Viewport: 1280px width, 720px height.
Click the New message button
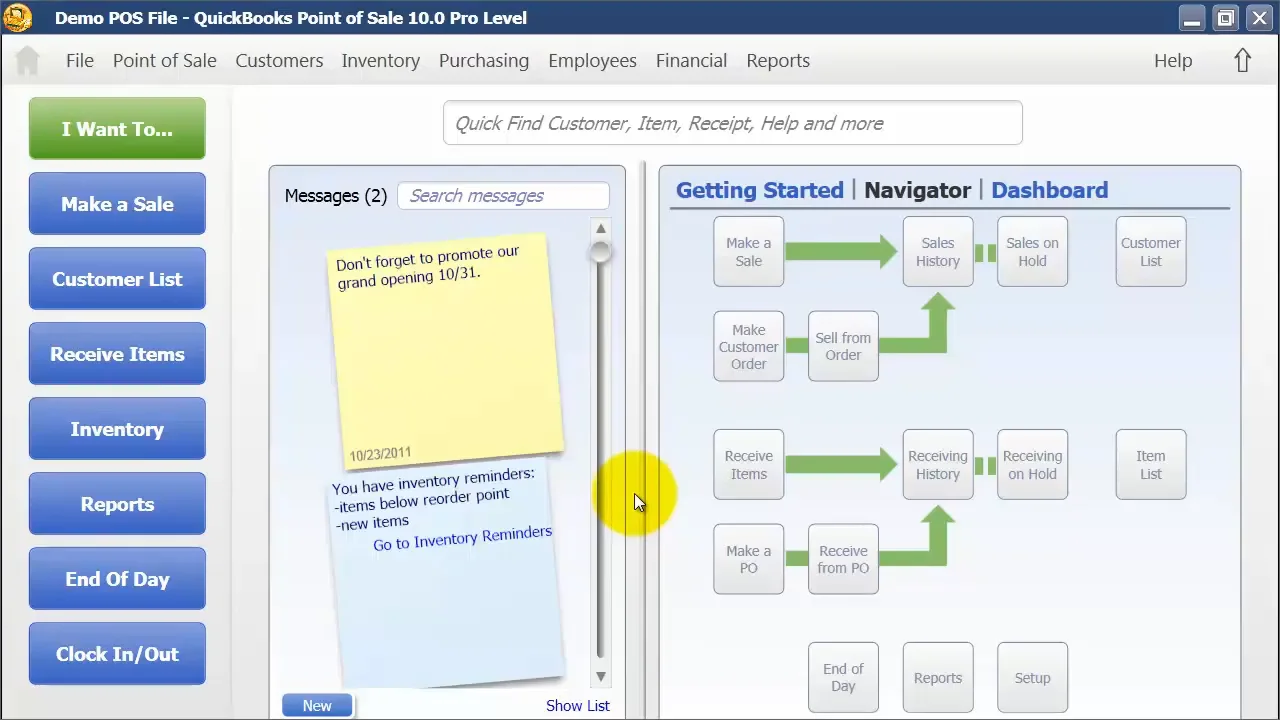pyautogui.click(x=317, y=706)
